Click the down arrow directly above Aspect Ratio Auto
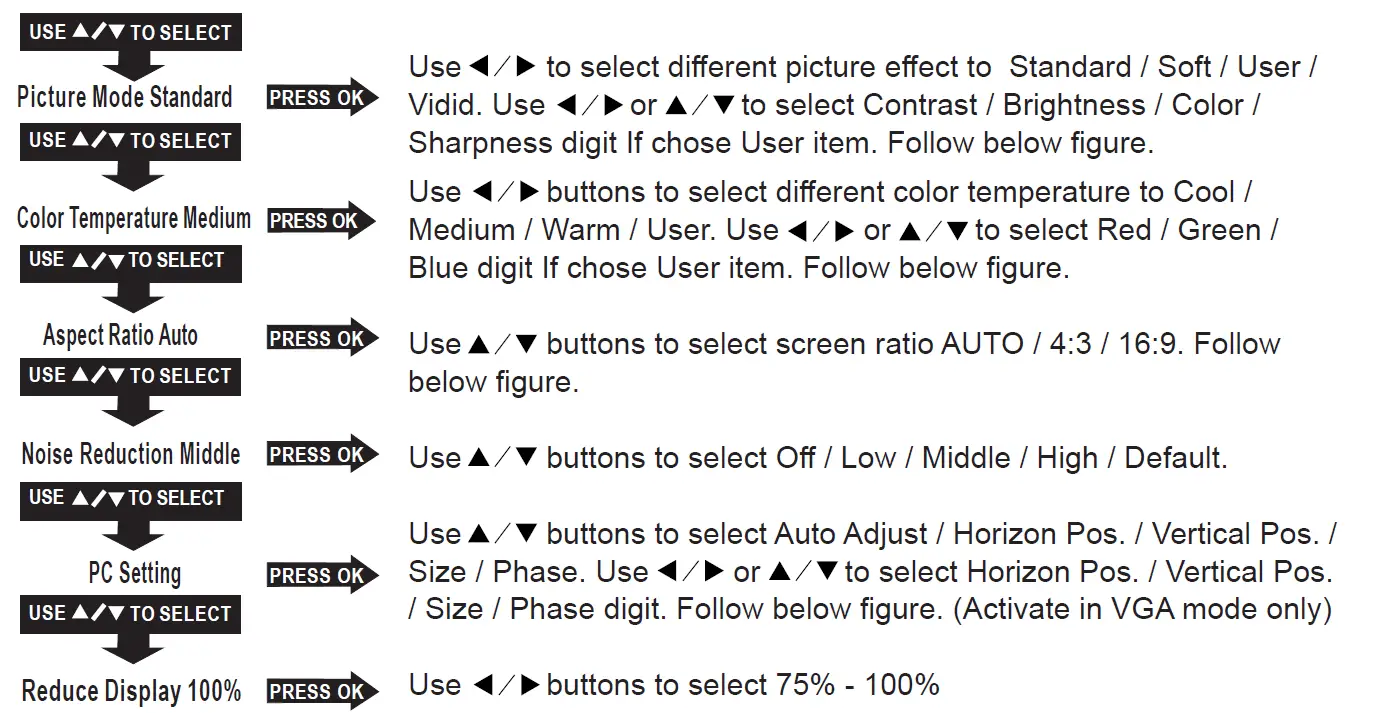The image size is (1382, 713). [x=130, y=297]
